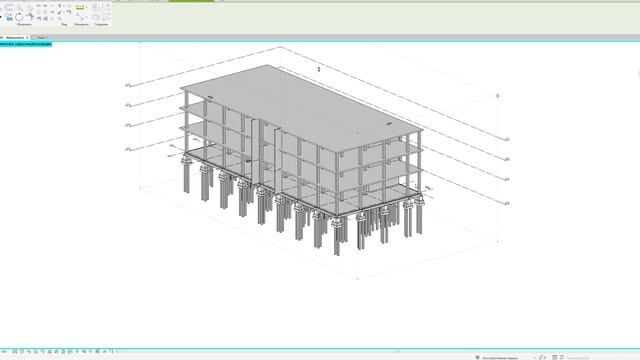Click the Aligned Dimension icon under Measure

[81, 18]
